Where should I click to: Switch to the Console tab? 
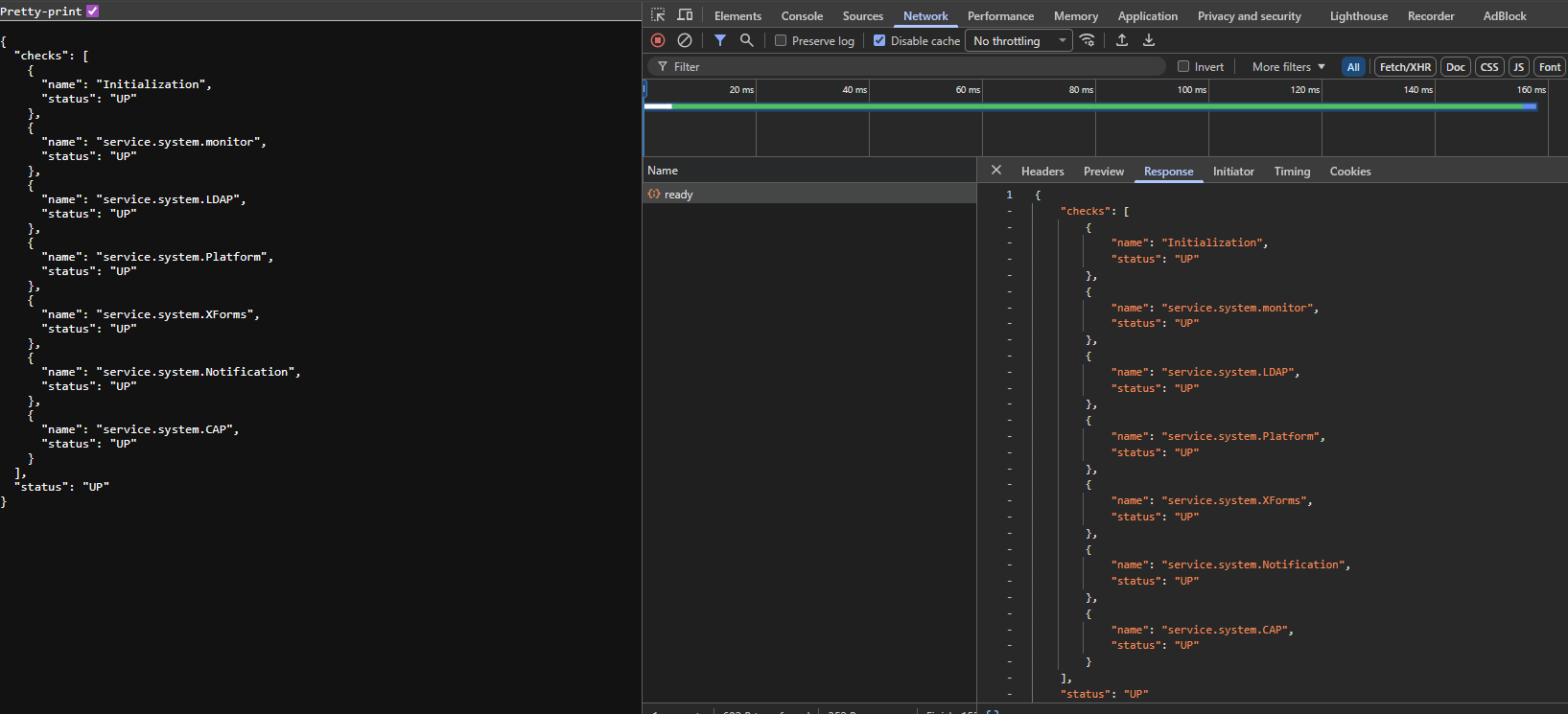pos(802,16)
